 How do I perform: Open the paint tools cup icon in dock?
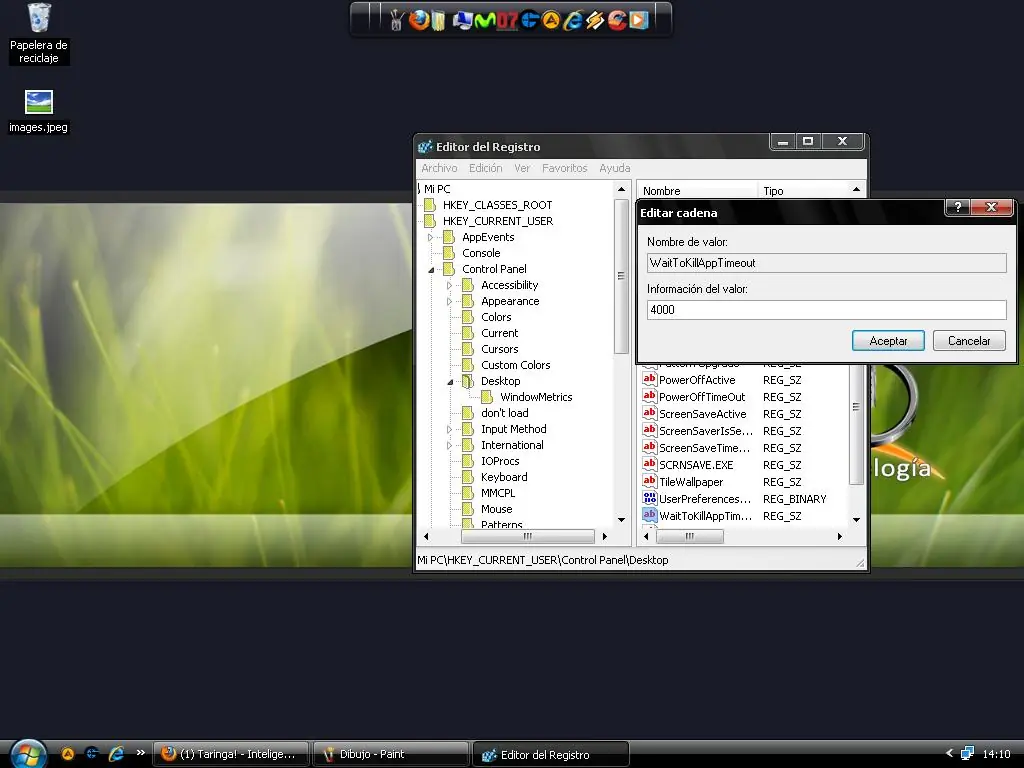pos(396,20)
